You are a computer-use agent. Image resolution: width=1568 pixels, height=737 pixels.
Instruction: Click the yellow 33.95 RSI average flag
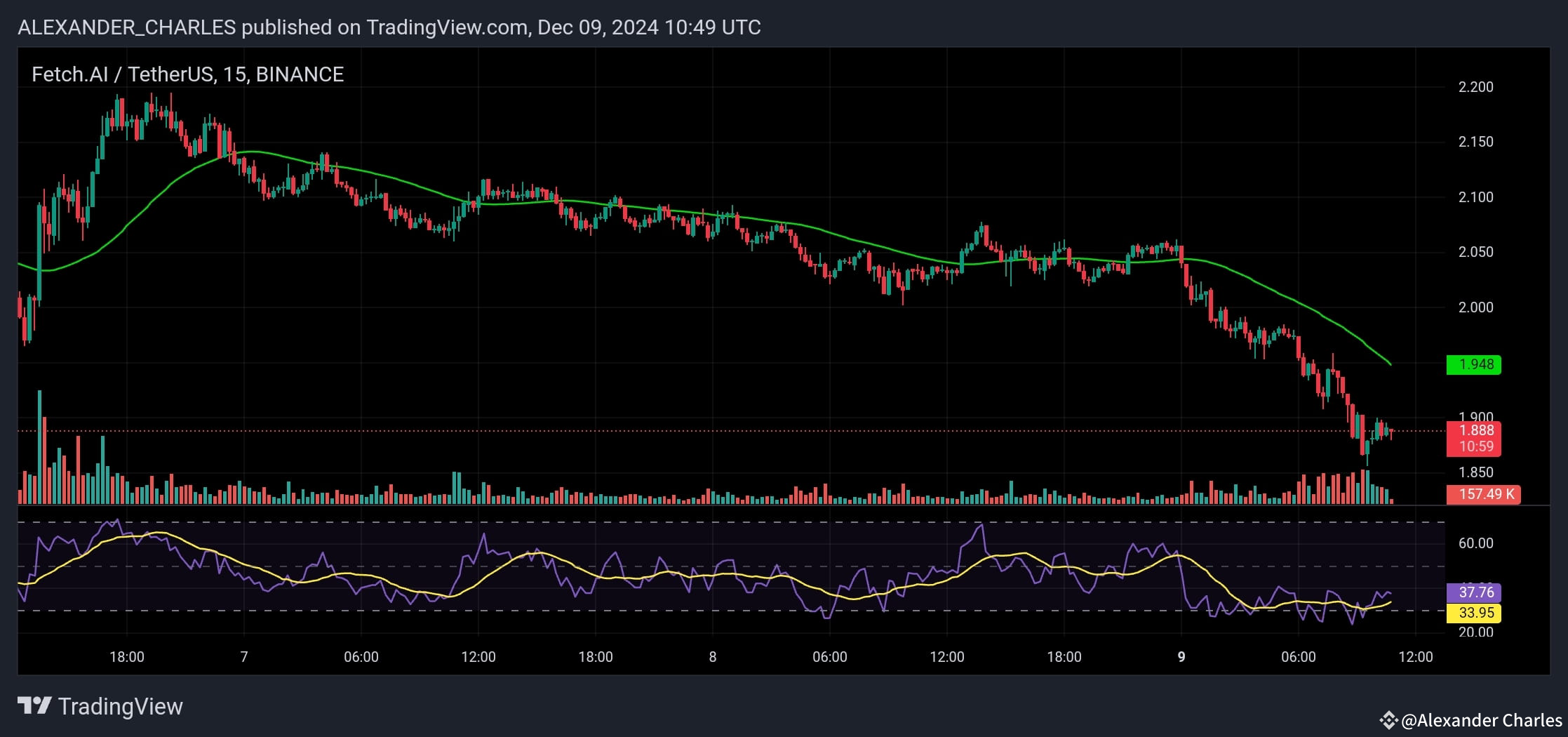[1474, 613]
